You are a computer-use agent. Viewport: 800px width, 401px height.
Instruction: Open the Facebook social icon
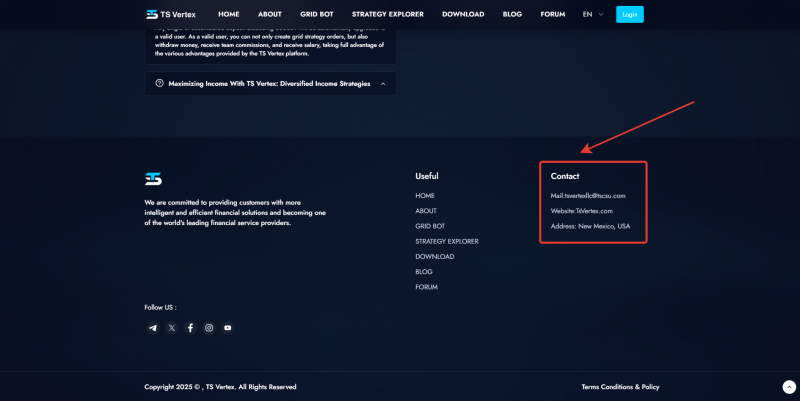(190, 328)
